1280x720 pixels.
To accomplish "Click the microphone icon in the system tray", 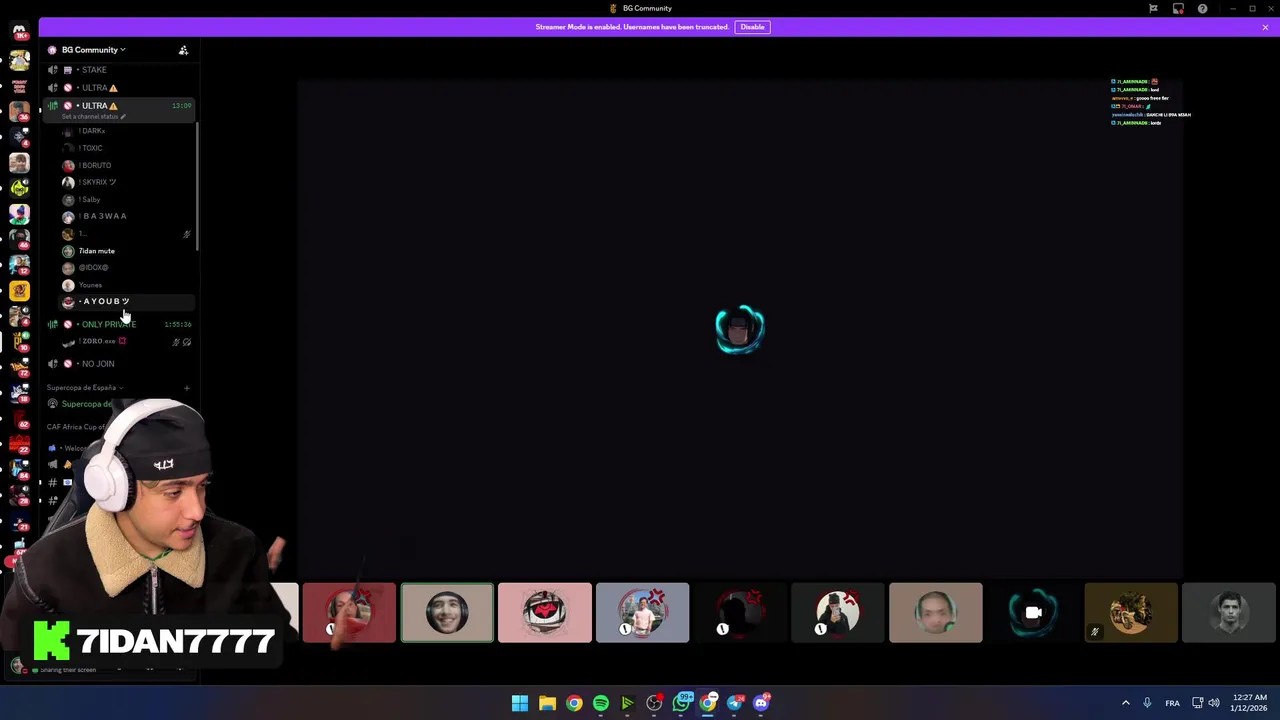I will [1147, 703].
